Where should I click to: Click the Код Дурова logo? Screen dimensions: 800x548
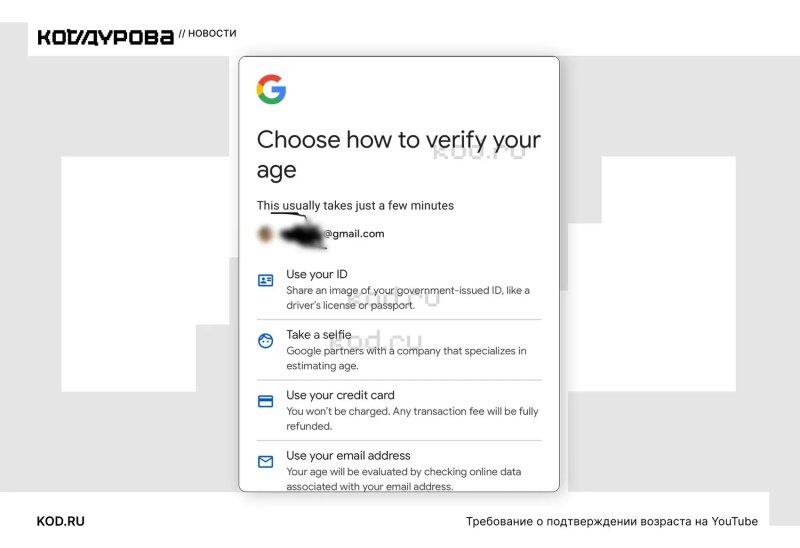[x=105, y=37]
